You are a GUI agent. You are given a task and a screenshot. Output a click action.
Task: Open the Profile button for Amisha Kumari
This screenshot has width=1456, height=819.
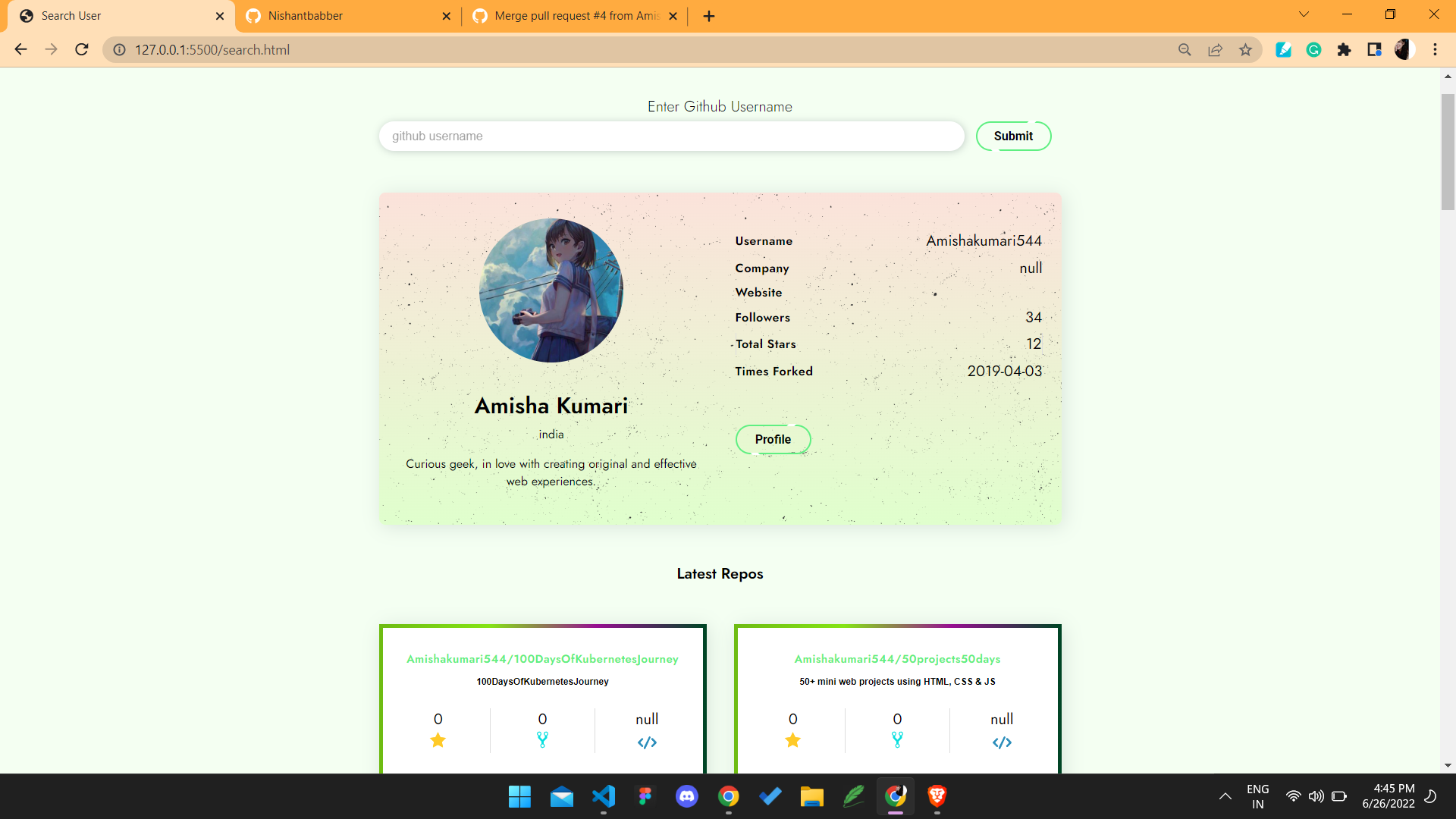coord(773,440)
